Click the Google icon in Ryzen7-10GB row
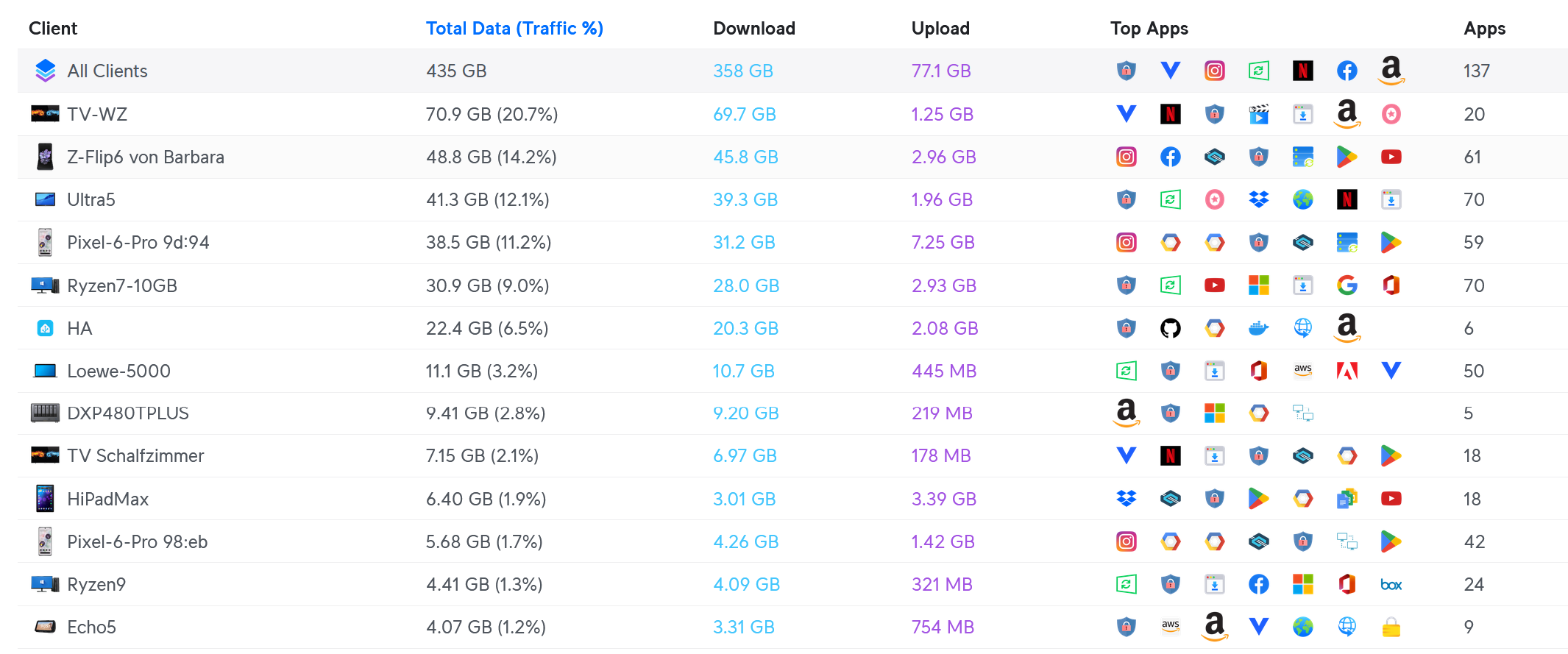This screenshot has height=654, width=1568. 1347,285
